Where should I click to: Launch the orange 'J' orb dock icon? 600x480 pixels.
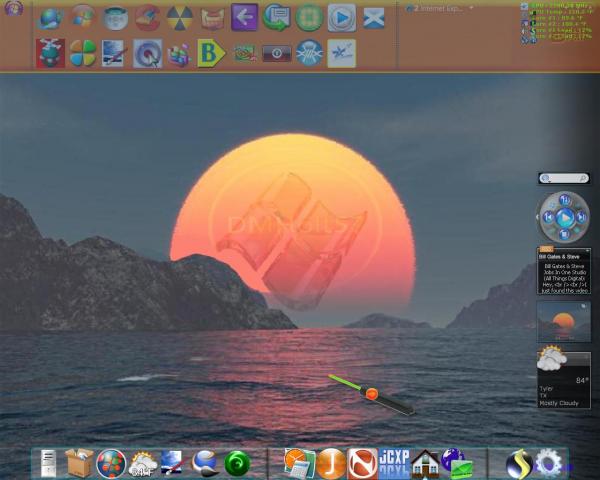click(331, 464)
